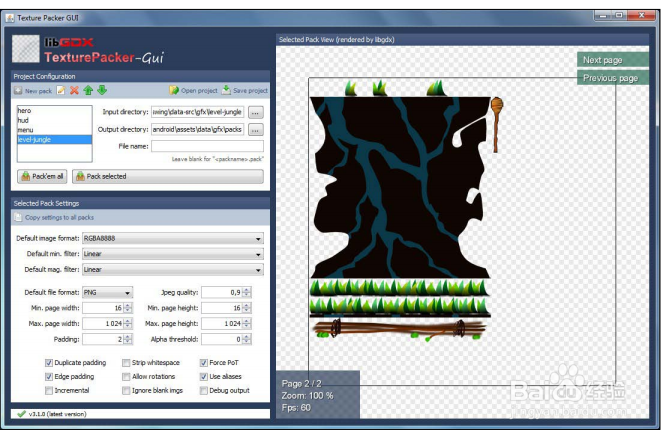665x435 pixels.
Task: Click the Jpeg quality spinner
Action: coord(226,293)
